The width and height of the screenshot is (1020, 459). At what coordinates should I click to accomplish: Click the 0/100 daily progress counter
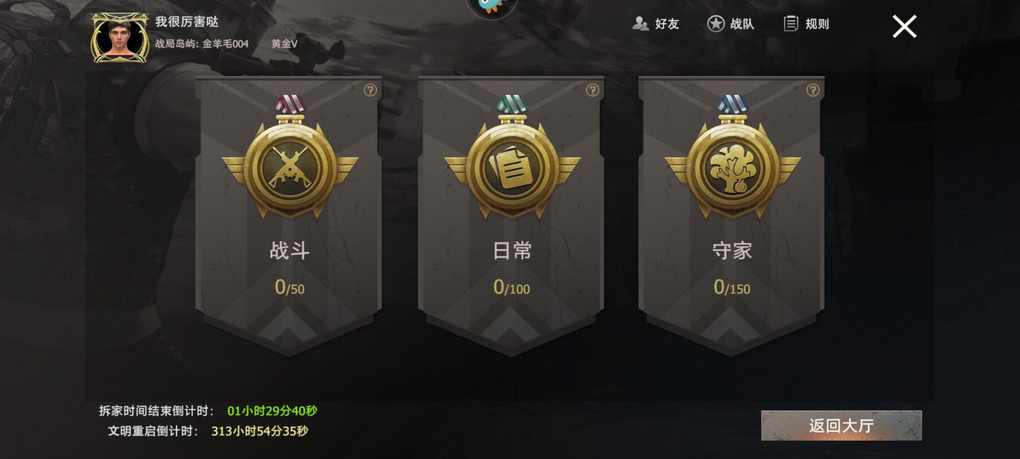click(x=512, y=287)
